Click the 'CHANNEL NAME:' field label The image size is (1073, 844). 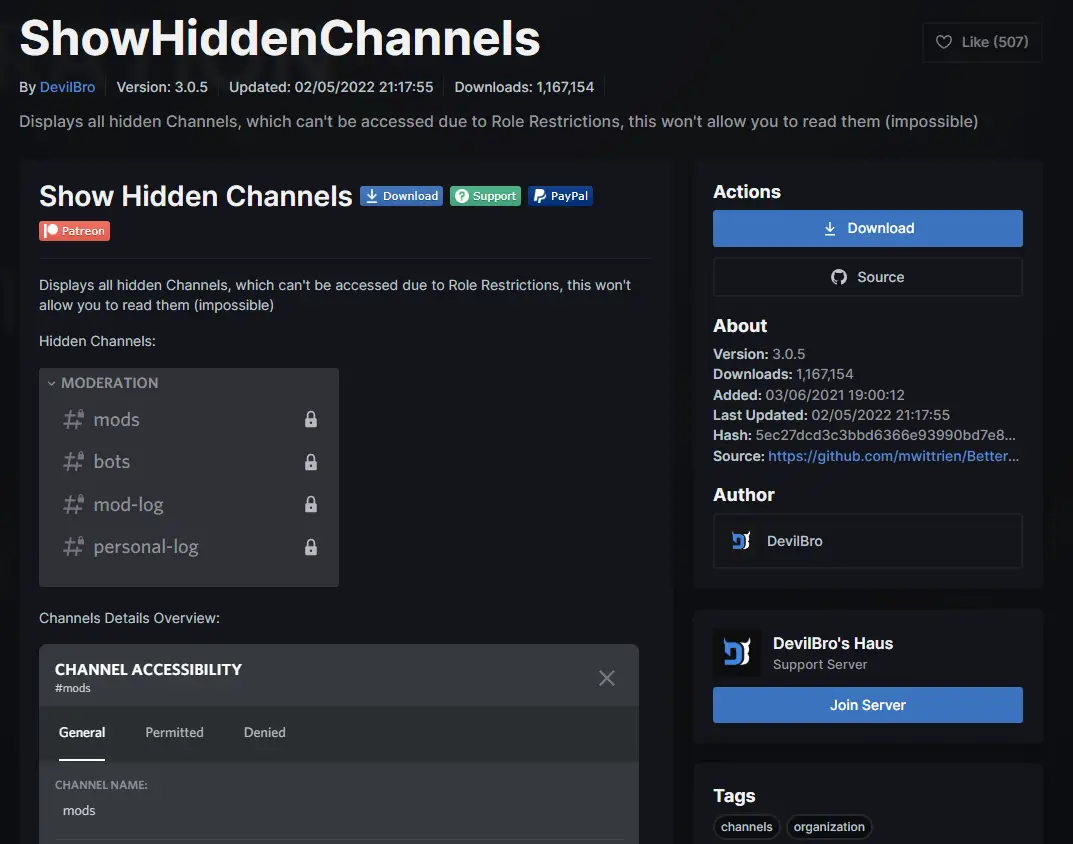[101, 785]
